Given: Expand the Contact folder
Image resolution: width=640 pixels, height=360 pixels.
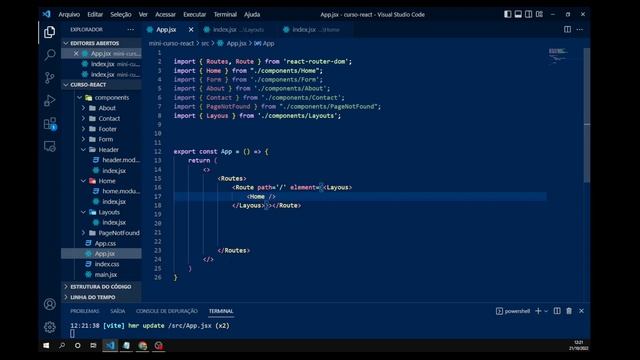Looking at the screenshot, I should (x=101, y=118).
